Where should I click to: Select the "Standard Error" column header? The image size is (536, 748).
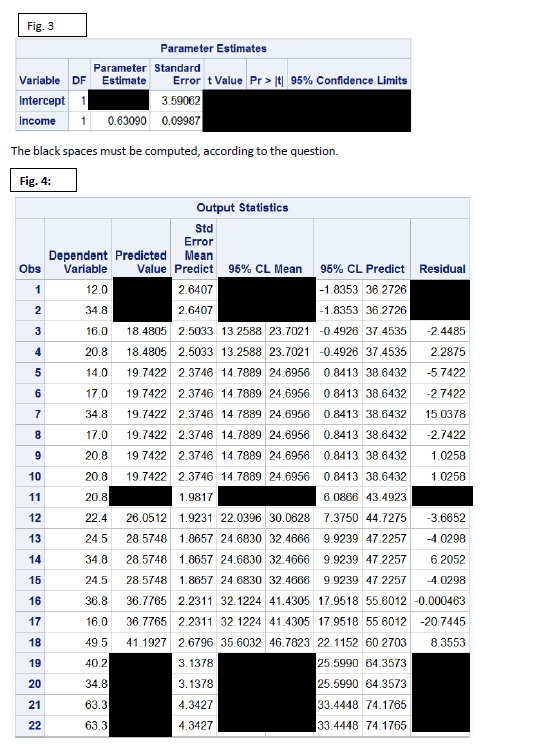click(177, 74)
